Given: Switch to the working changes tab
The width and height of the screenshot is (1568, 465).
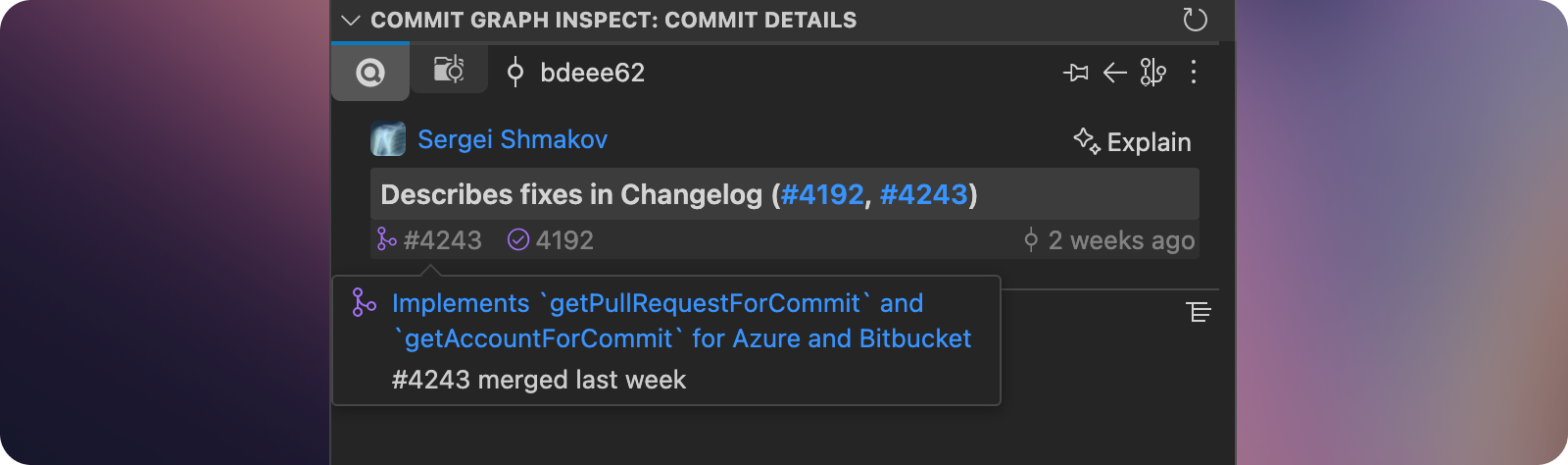Looking at the screenshot, I should 449,70.
